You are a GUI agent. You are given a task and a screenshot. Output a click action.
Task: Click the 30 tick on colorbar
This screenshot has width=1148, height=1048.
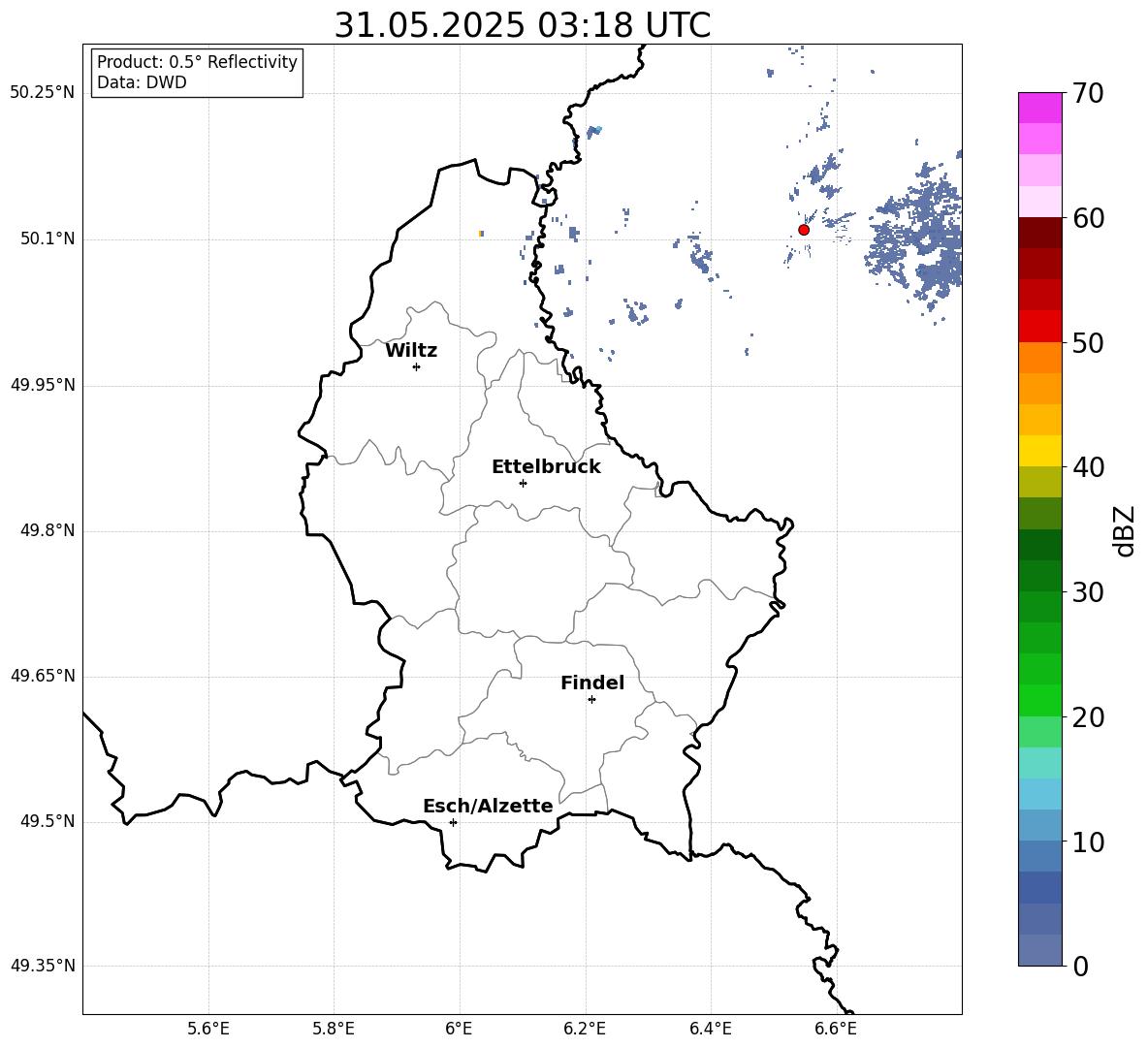click(1089, 592)
